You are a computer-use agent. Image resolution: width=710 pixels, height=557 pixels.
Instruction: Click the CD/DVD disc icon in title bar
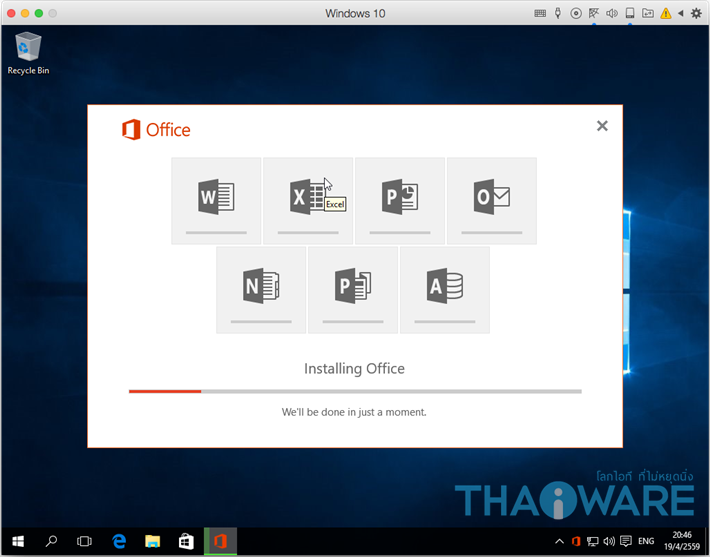point(576,13)
